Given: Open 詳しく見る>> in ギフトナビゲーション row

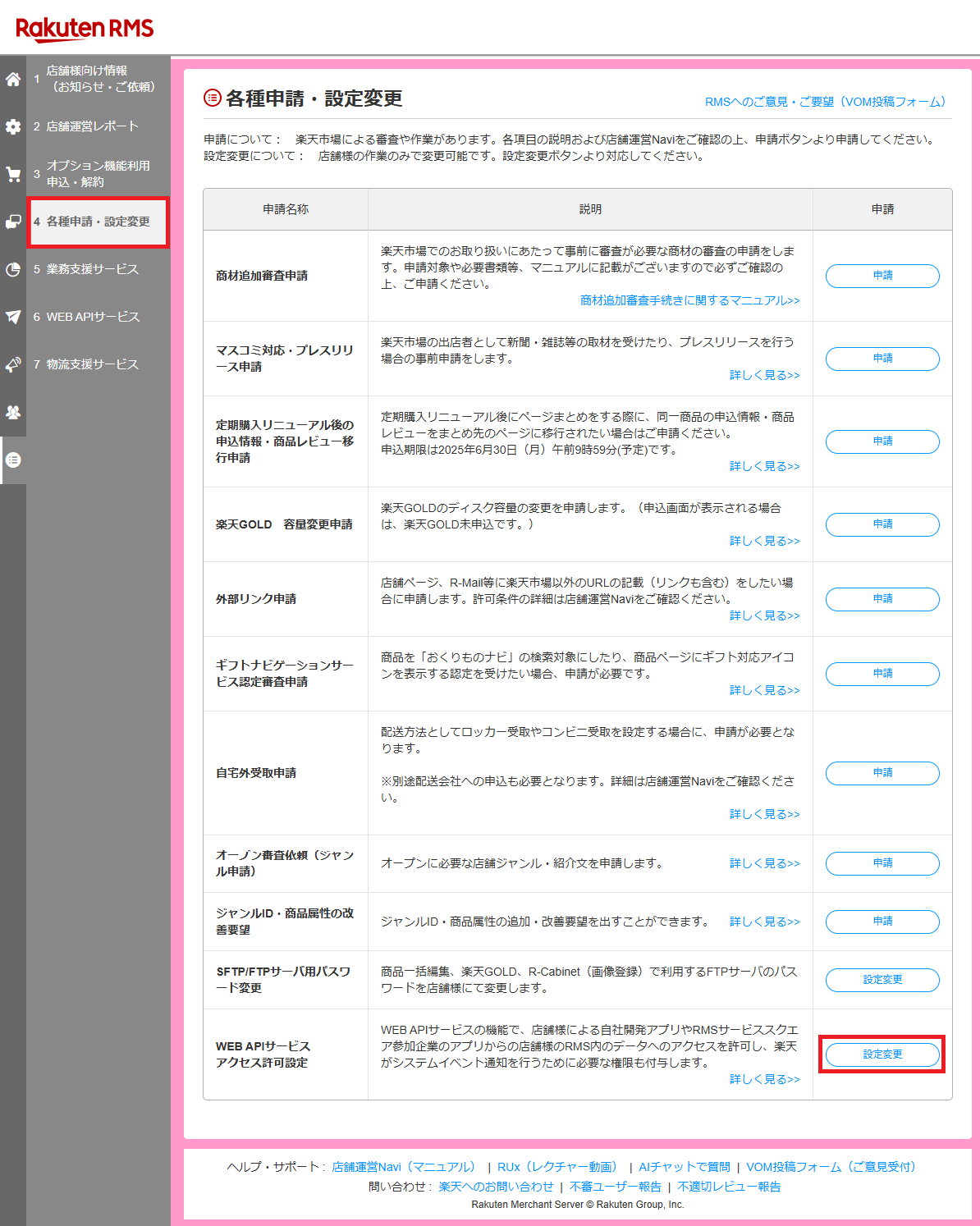Looking at the screenshot, I should (765, 690).
